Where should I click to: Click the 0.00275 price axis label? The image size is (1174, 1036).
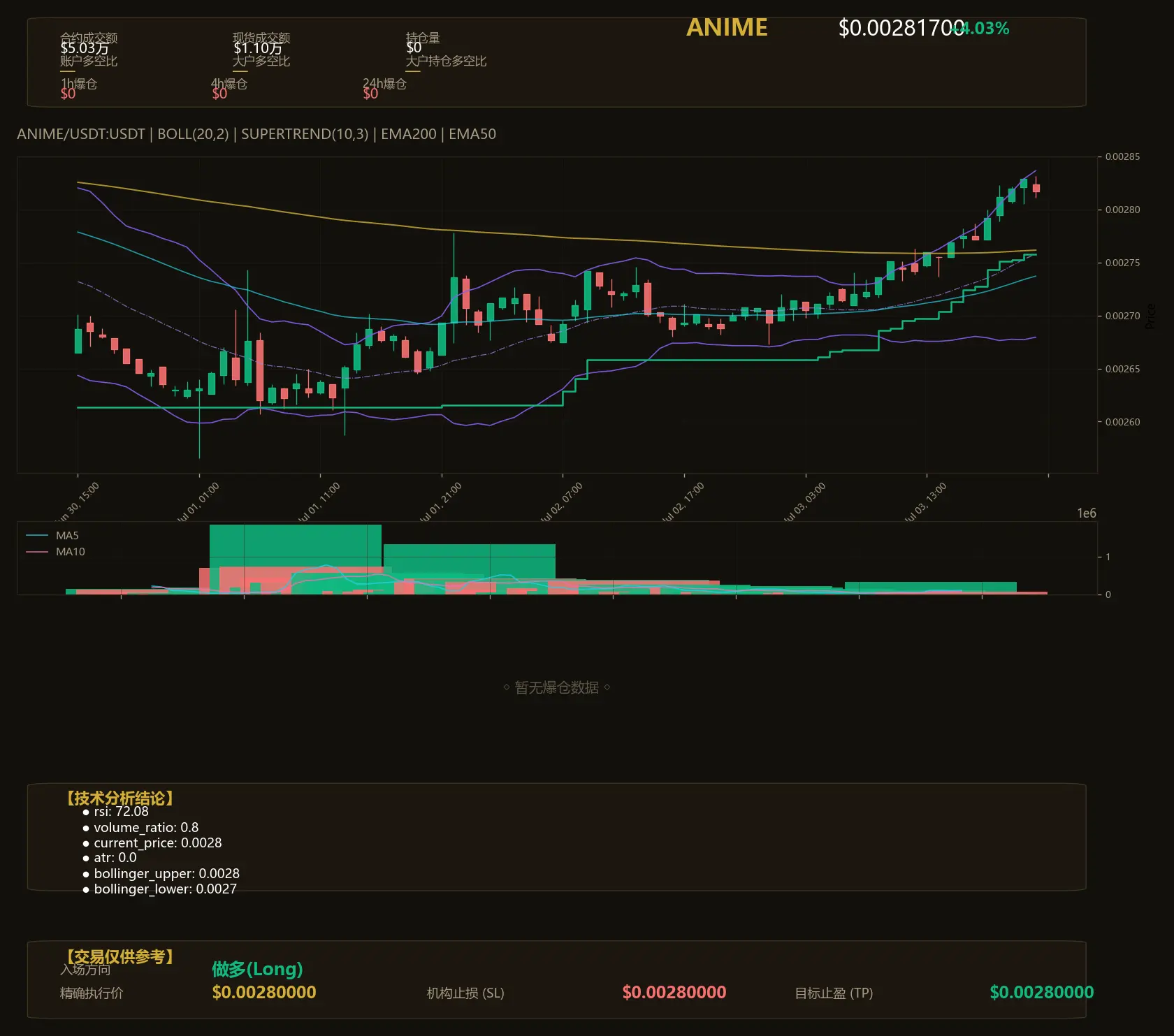pos(1122,263)
